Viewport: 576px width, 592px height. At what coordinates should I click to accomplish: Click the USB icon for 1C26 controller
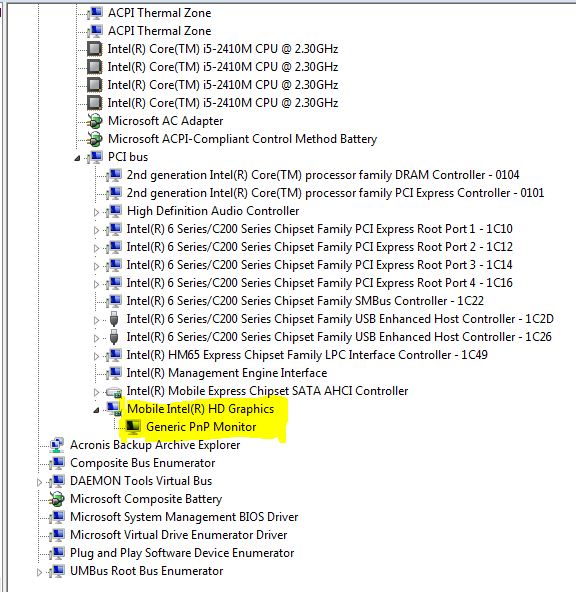tap(114, 337)
